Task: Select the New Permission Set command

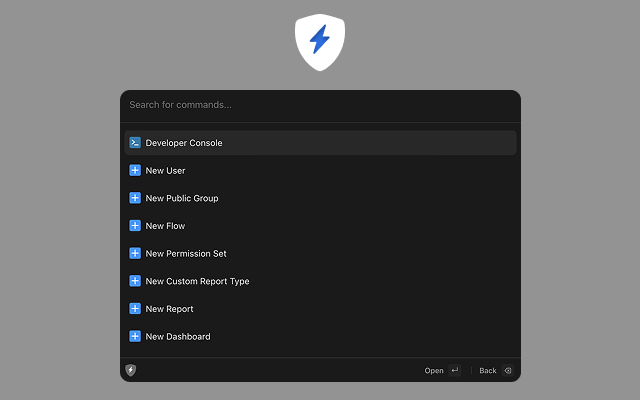Action: (320, 253)
